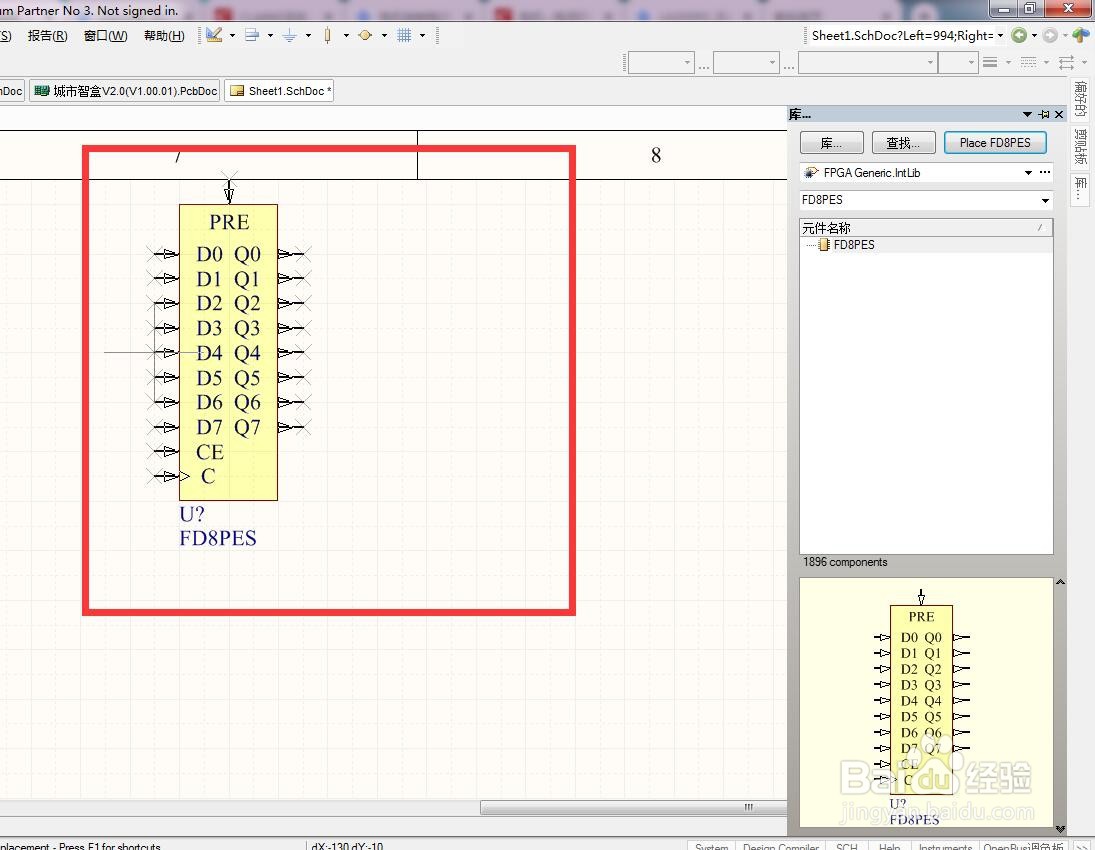Viewport: 1095px width, 850px height.
Task: Click the FD8PES comment label on schematic
Action: (x=218, y=538)
